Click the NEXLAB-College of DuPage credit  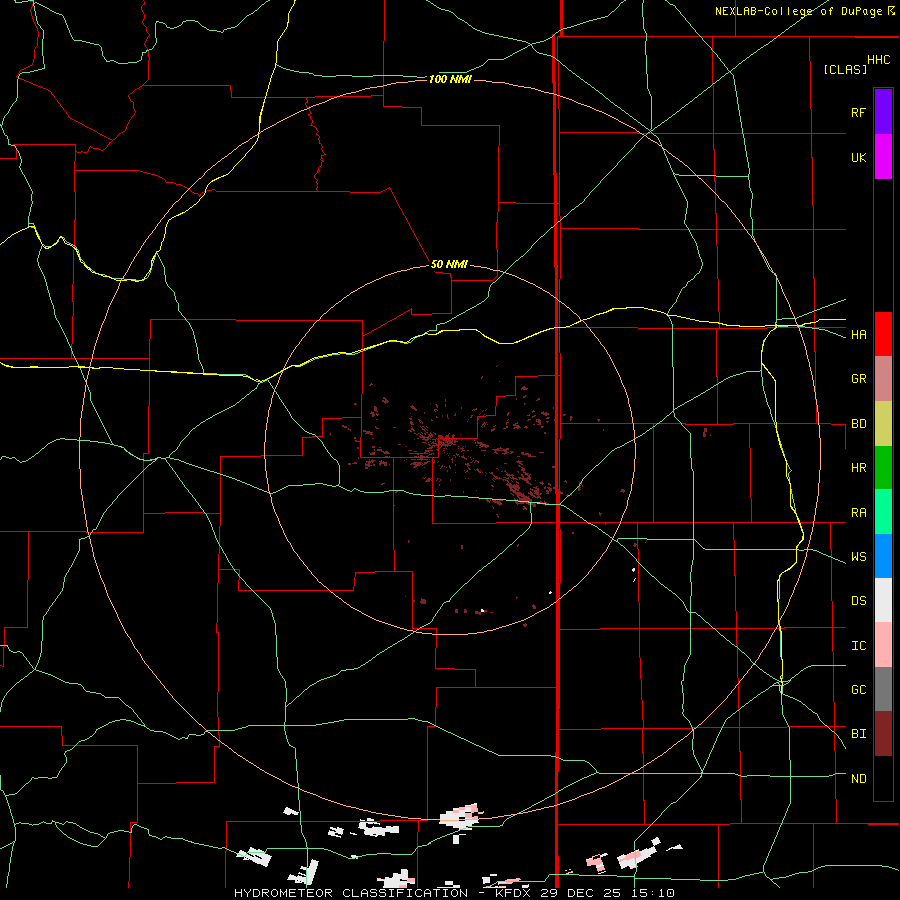tap(798, 11)
